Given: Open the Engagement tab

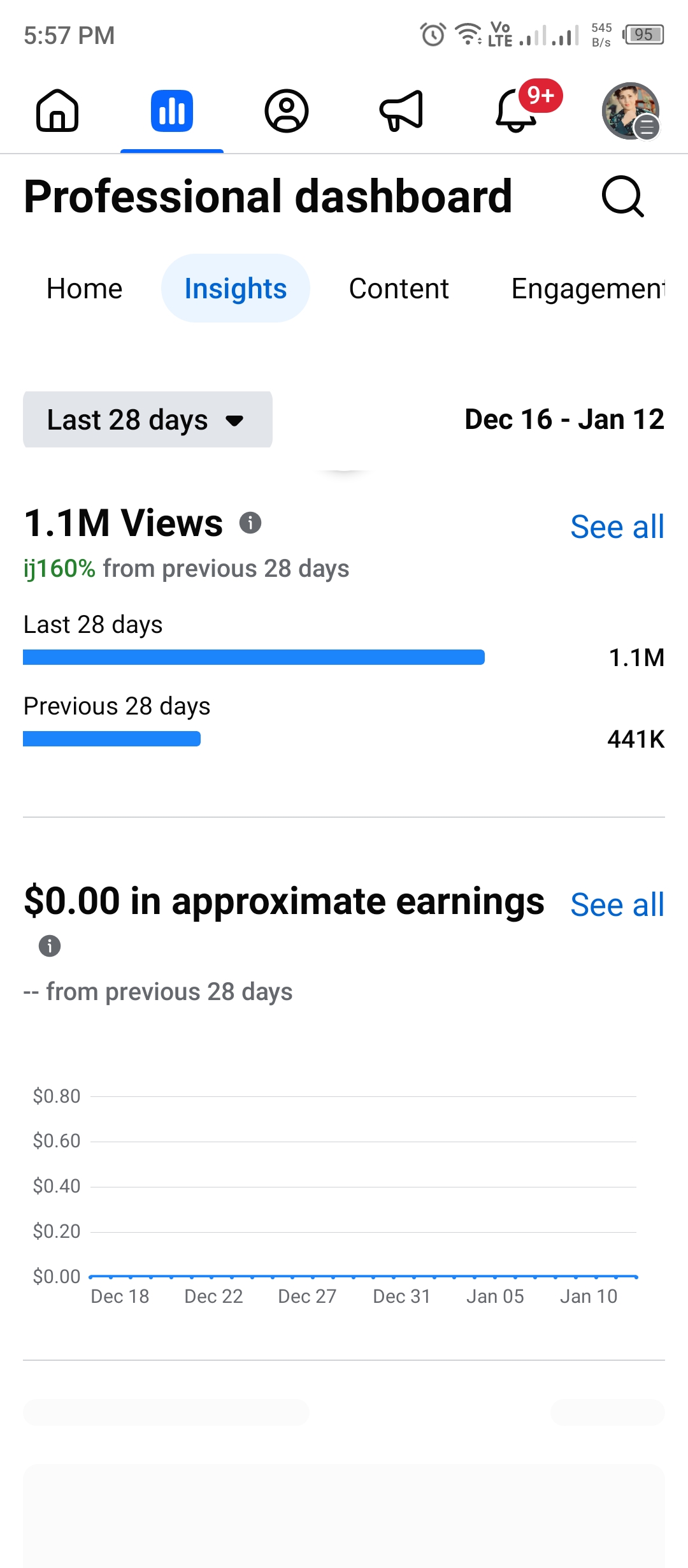Looking at the screenshot, I should point(587,289).
